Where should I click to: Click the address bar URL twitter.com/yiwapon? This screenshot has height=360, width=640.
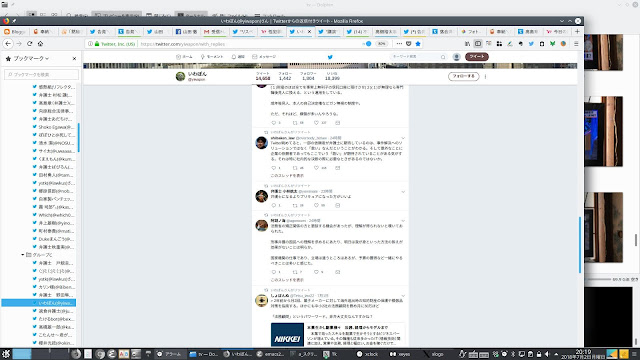183,44
